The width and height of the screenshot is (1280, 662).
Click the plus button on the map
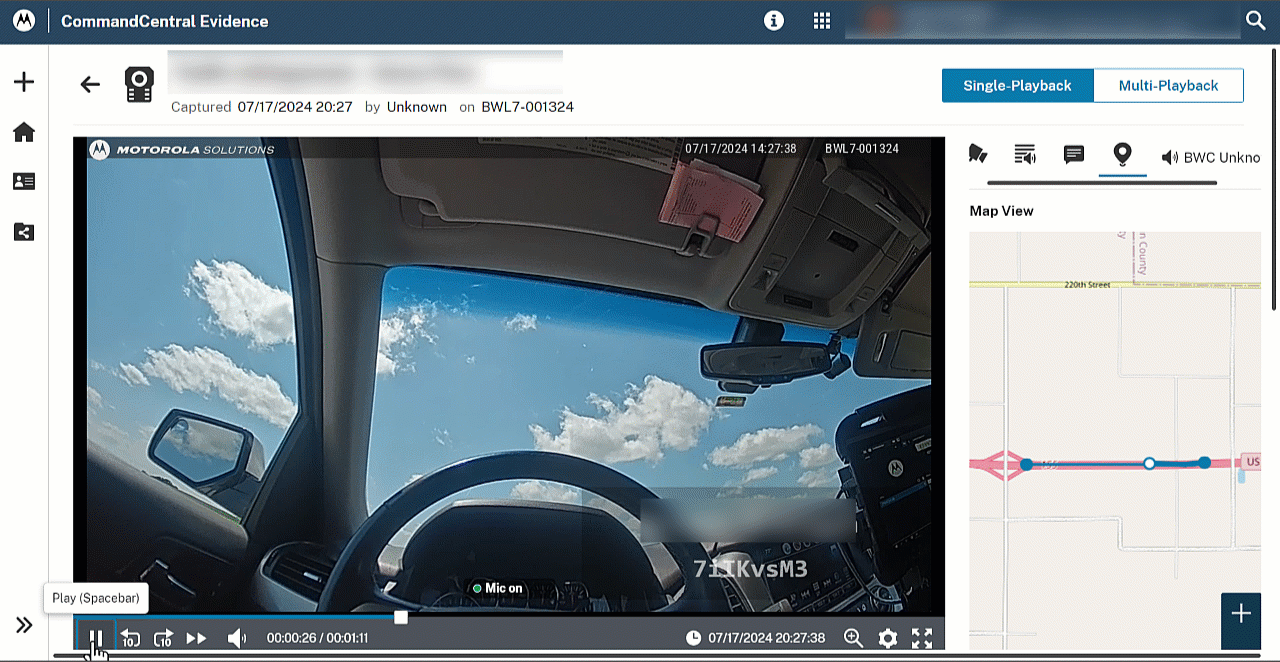click(x=1241, y=614)
